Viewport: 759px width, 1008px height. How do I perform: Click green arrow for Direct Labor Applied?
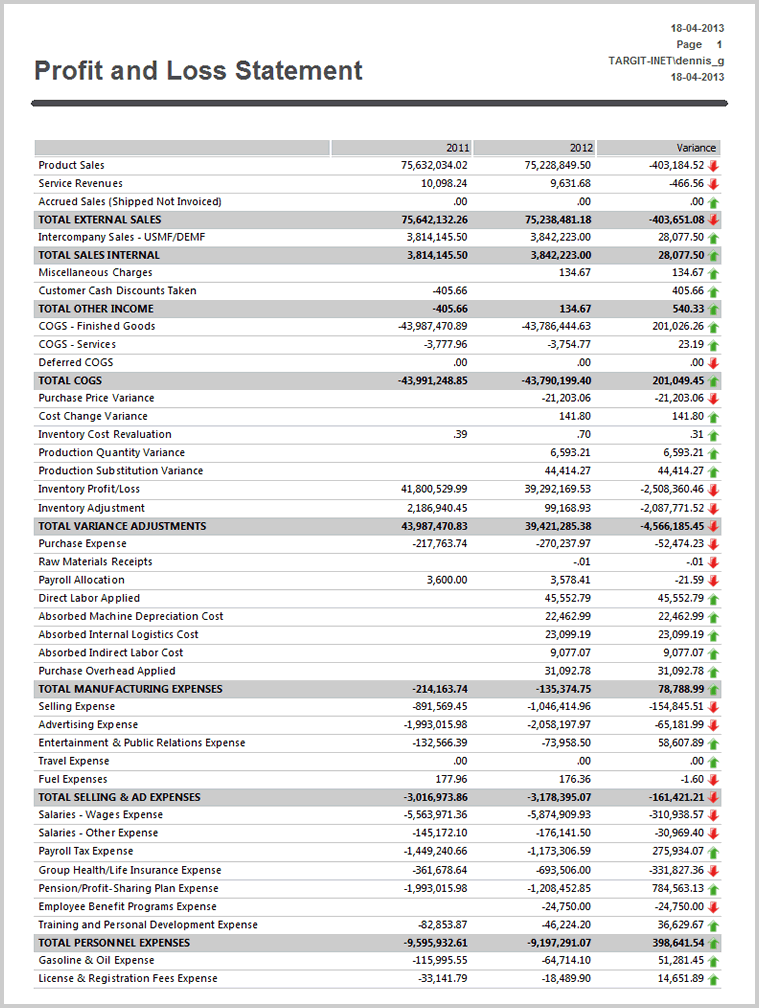click(713, 598)
